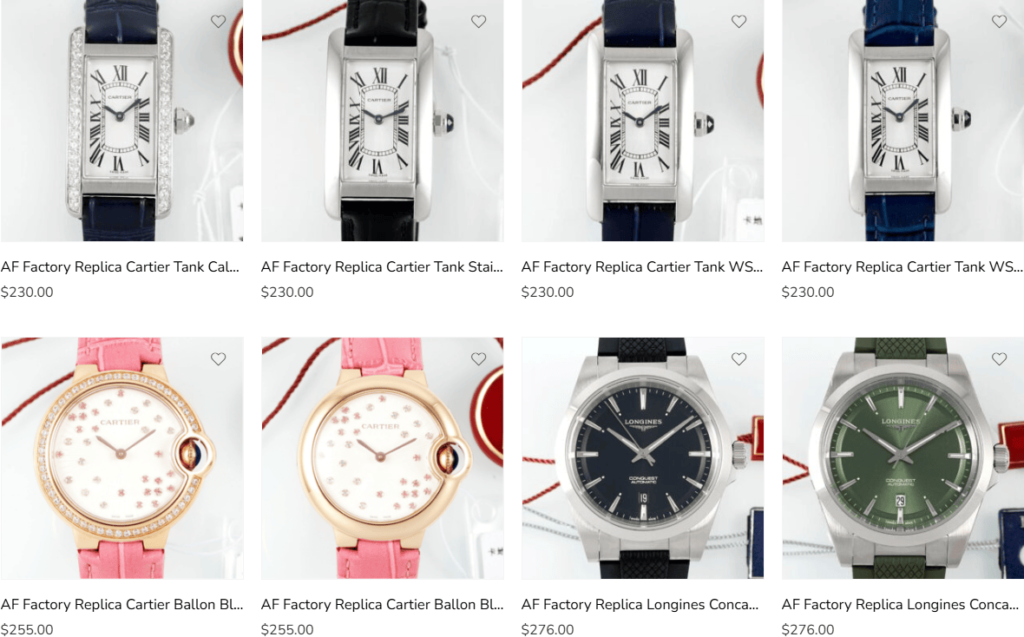Heart the plain rose gold Ballon Bleu watch
The width and height of the screenshot is (1024, 637).
(x=479, y=359)
